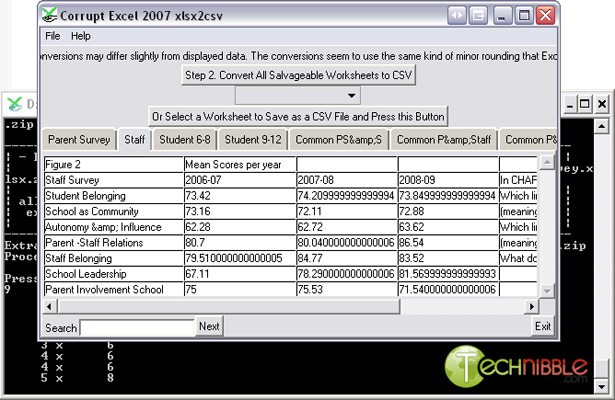The image size is (615, 400).
Task: Open the Student 6-8 tab
Action: [x=185, y=140]
